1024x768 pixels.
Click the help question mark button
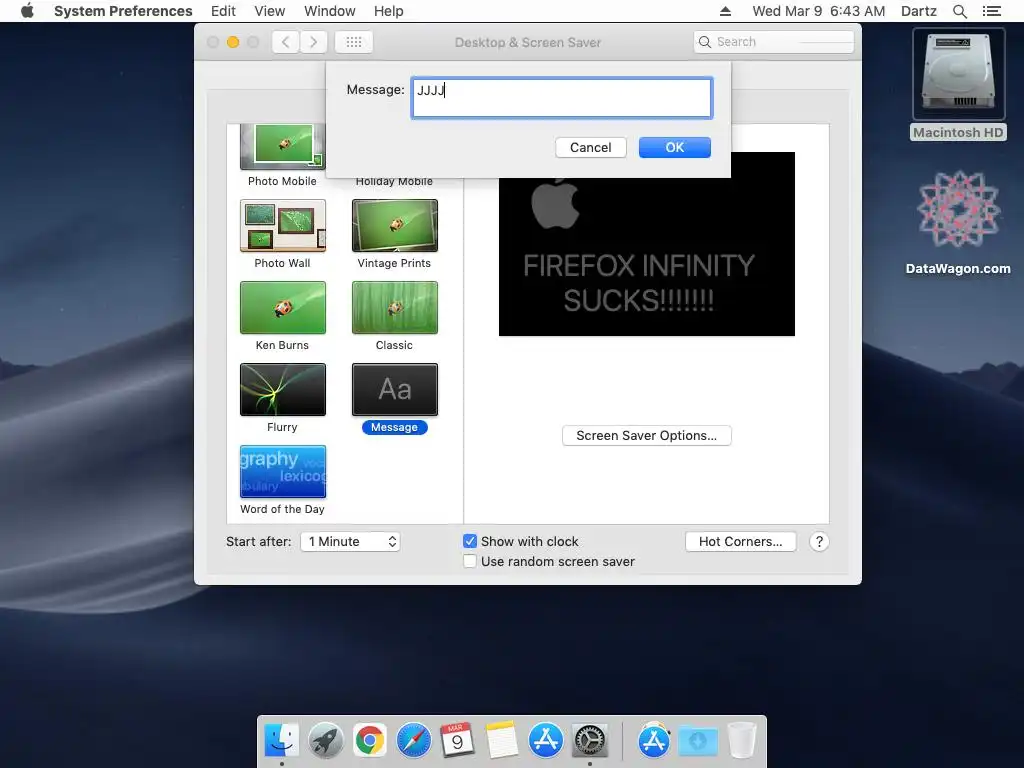click(x=819, y=541)
